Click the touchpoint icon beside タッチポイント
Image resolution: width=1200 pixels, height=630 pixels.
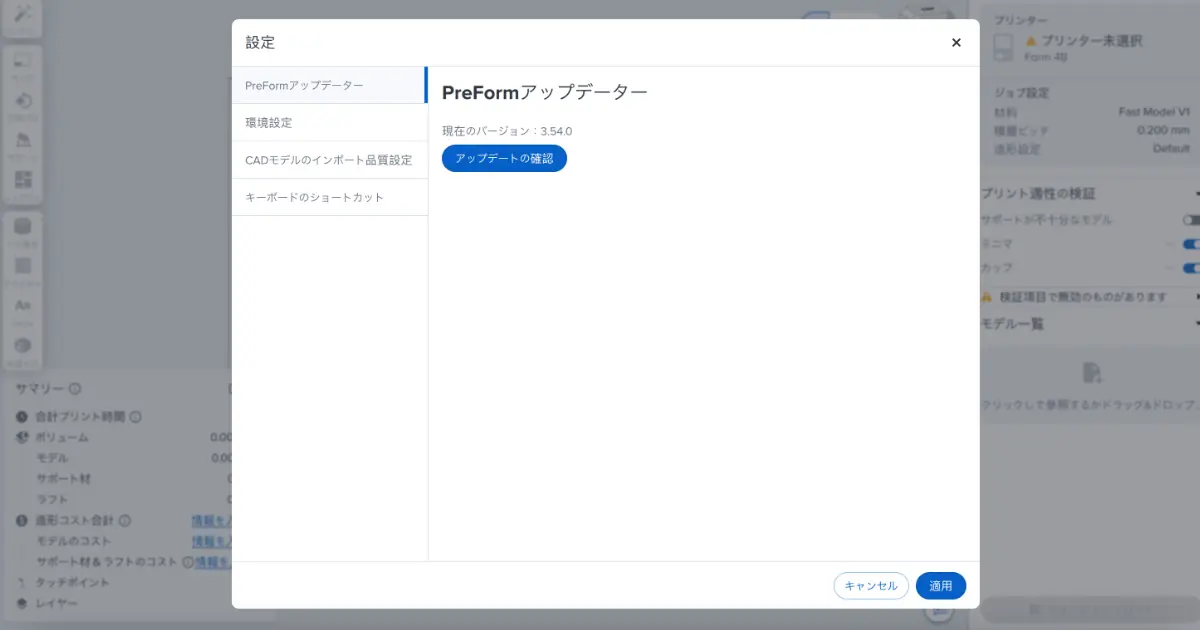coord(22,582)
